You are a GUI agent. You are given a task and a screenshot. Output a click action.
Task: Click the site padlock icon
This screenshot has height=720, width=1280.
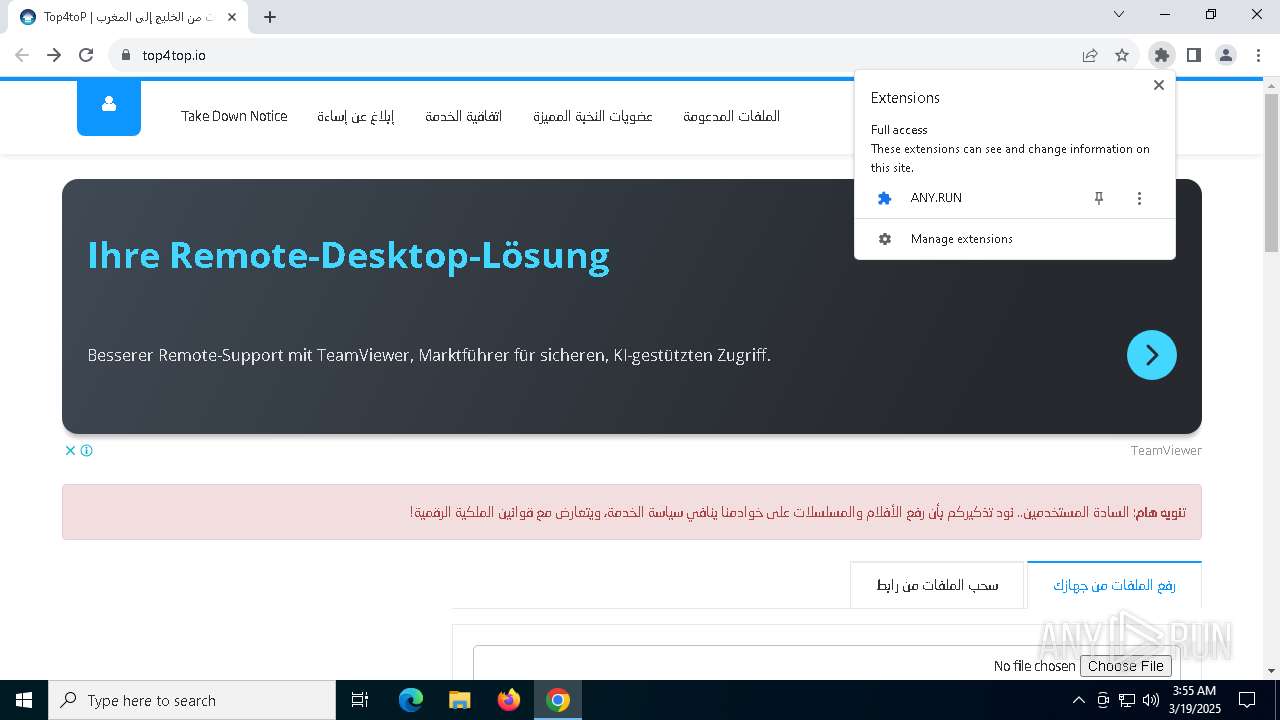[x=126, y=55]
